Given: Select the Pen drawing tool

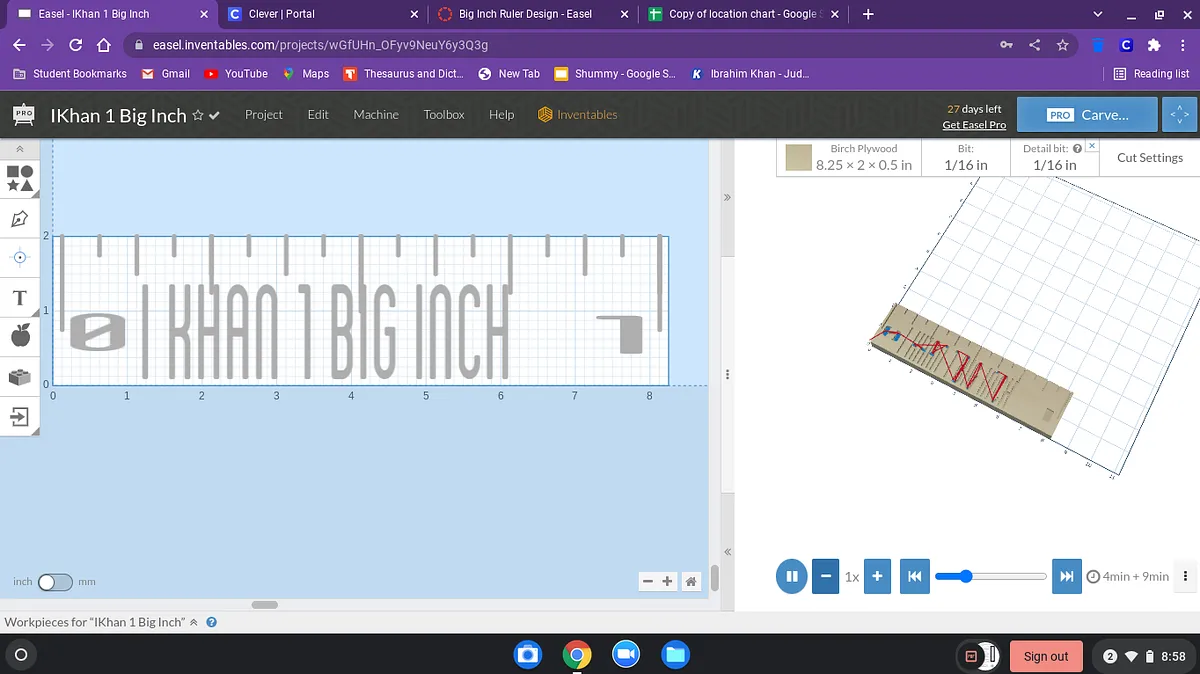Looking at the screenshot, I should tap(20, 218).
